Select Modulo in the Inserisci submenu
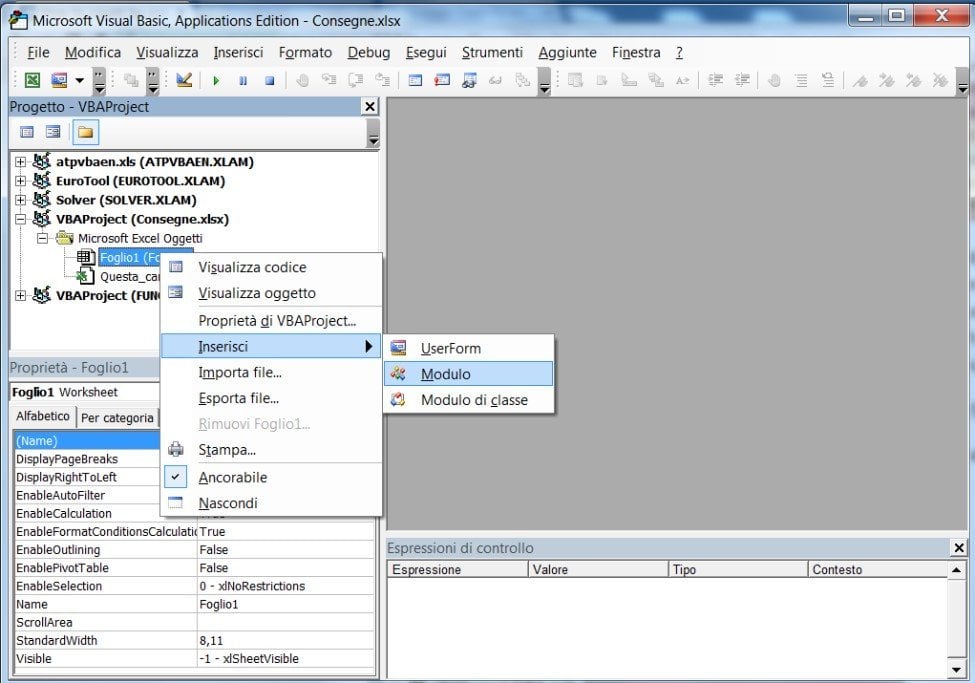Screen dimensions: 975x683 click(x=468, y=374)
